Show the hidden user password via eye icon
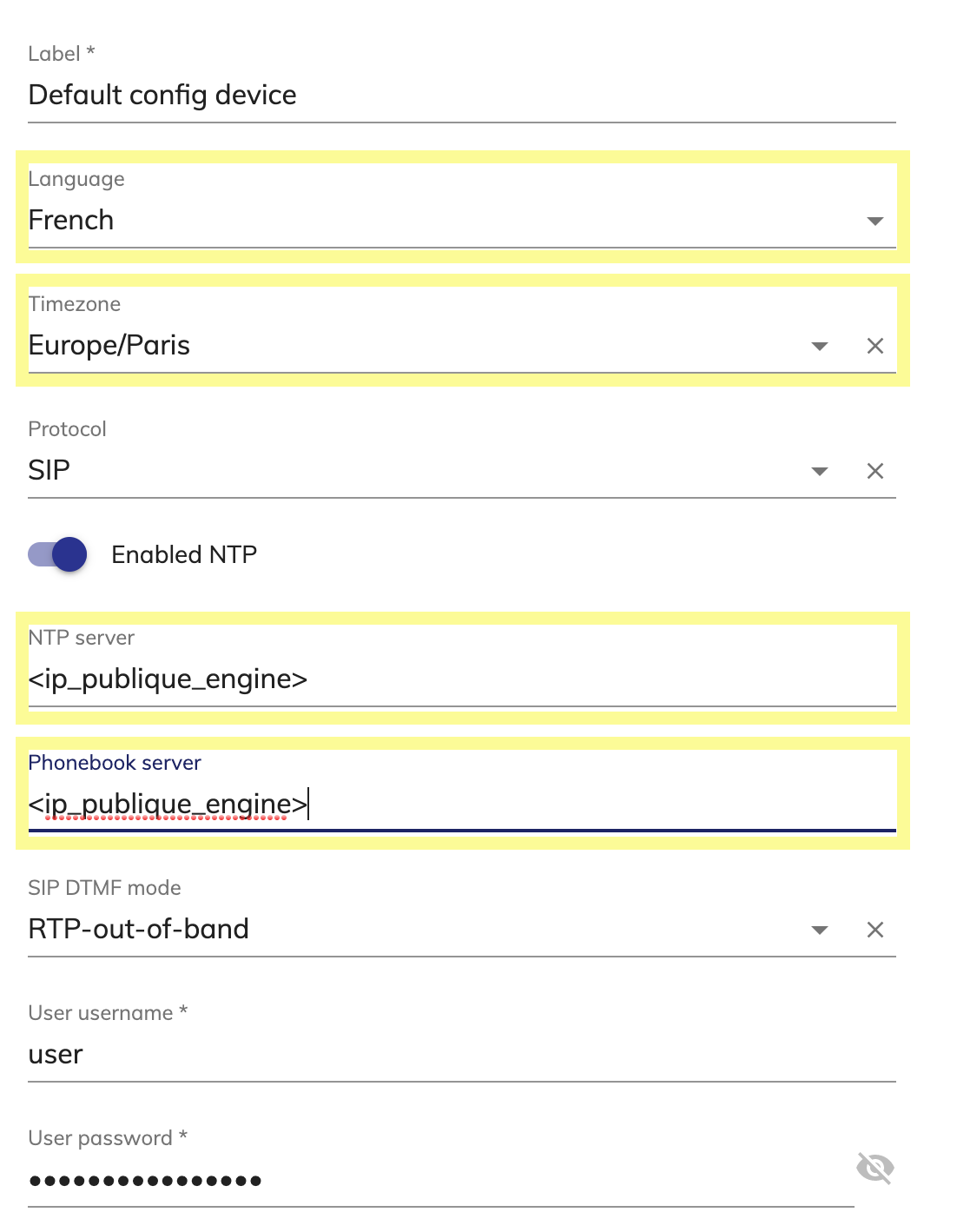Screen dimensions: 957x1232 pyautogui.click(x=874, y=1168)
